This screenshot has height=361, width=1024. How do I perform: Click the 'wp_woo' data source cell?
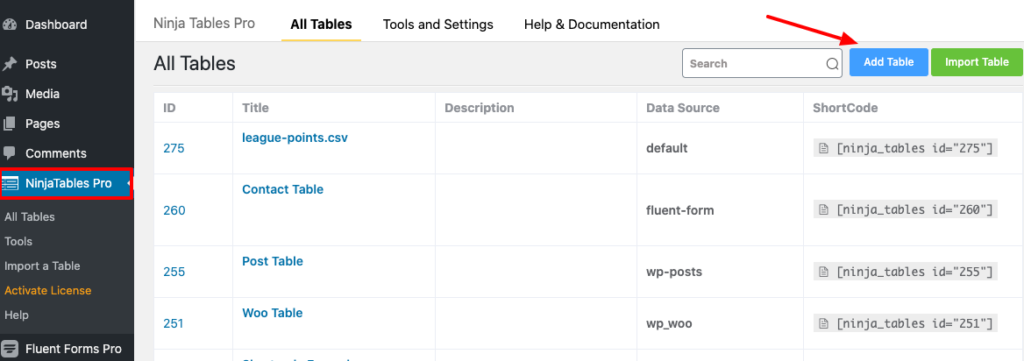(669, 323)
